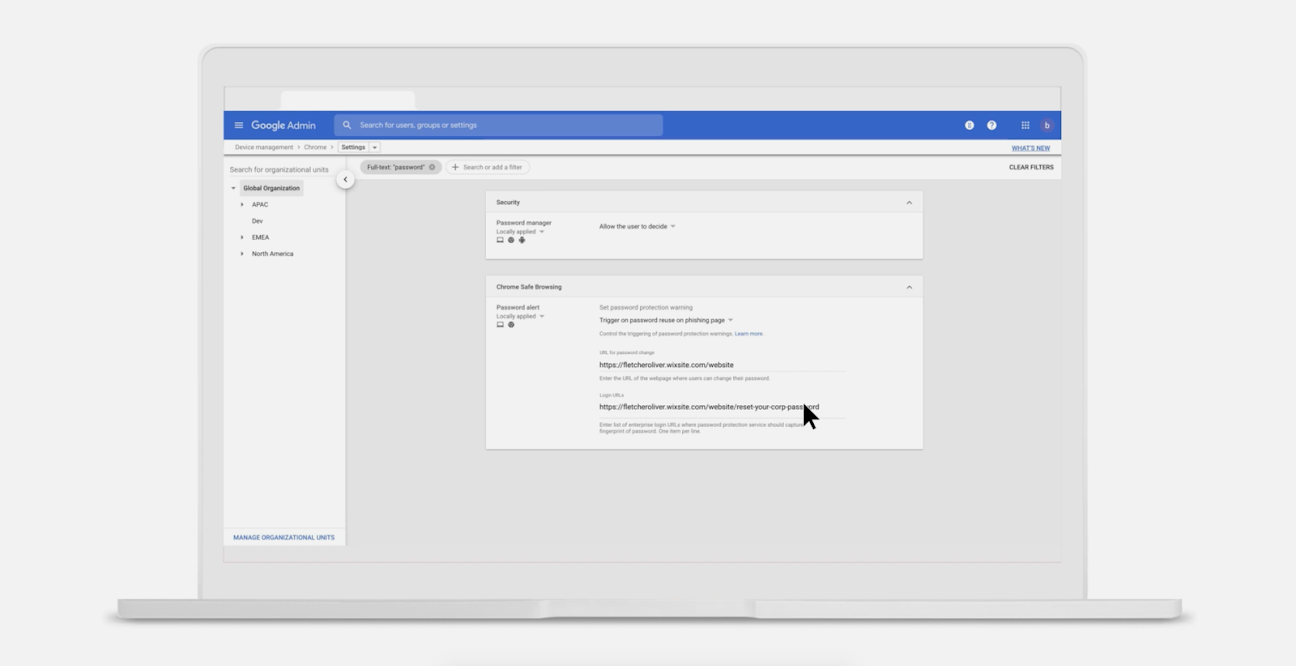Click the tasks indicator icon in header
The width and height of the screenshot is (1296, 666).
969,125
